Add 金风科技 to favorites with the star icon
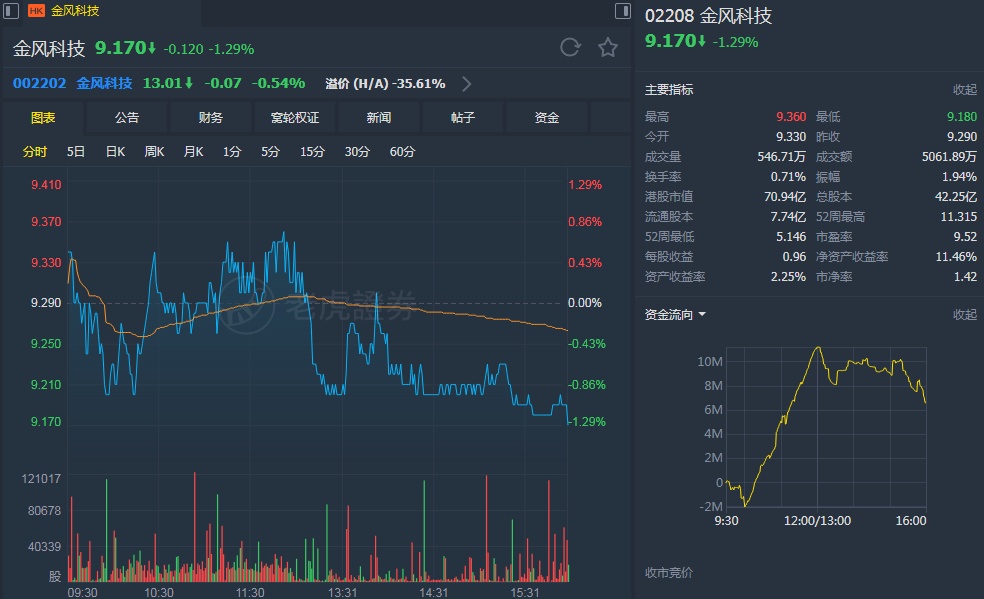The image size is (984, 599). pyautogui.click(x=608, y=47)
